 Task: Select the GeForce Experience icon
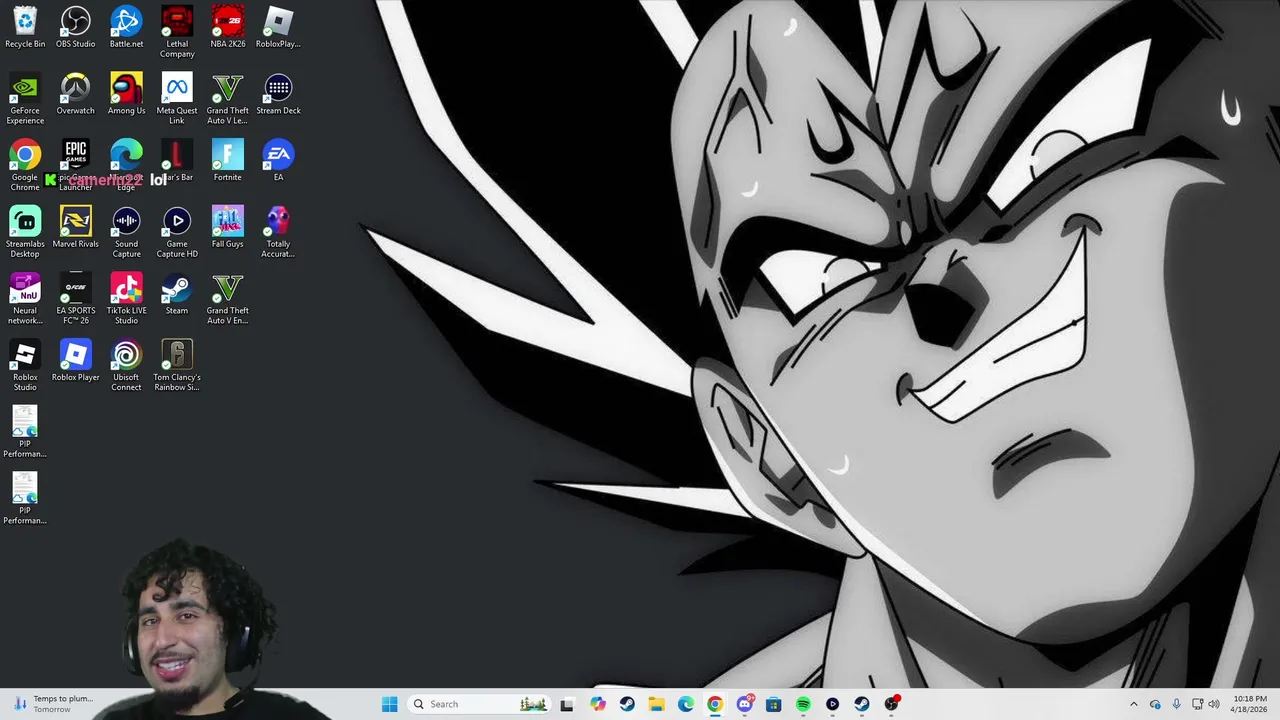25,99
